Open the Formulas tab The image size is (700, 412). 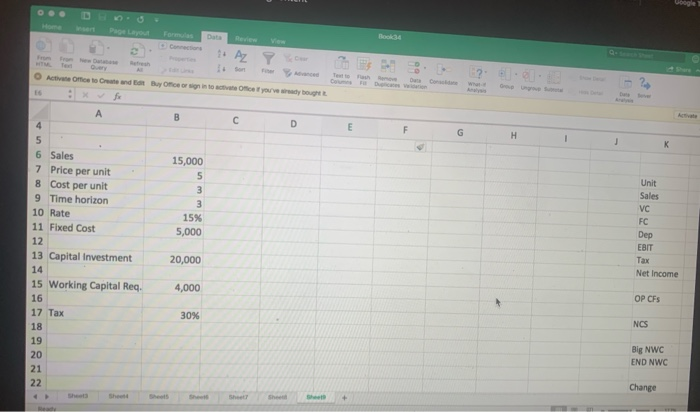pyautogui.click(x=178, y=34)
